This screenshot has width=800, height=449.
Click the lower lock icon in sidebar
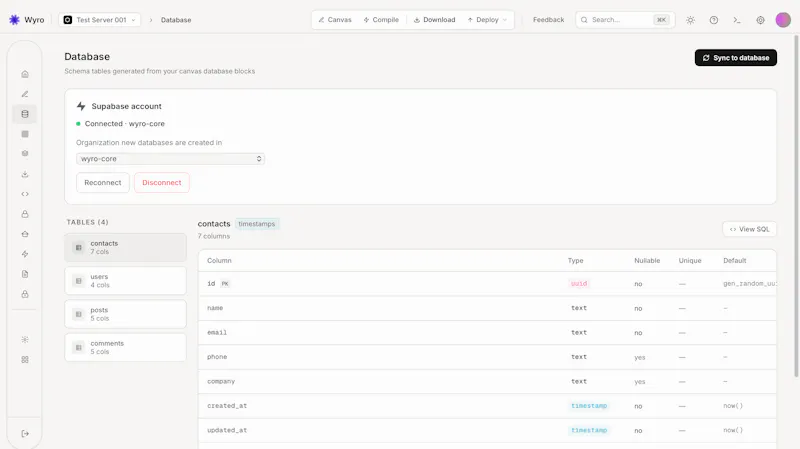click(25, 294)
